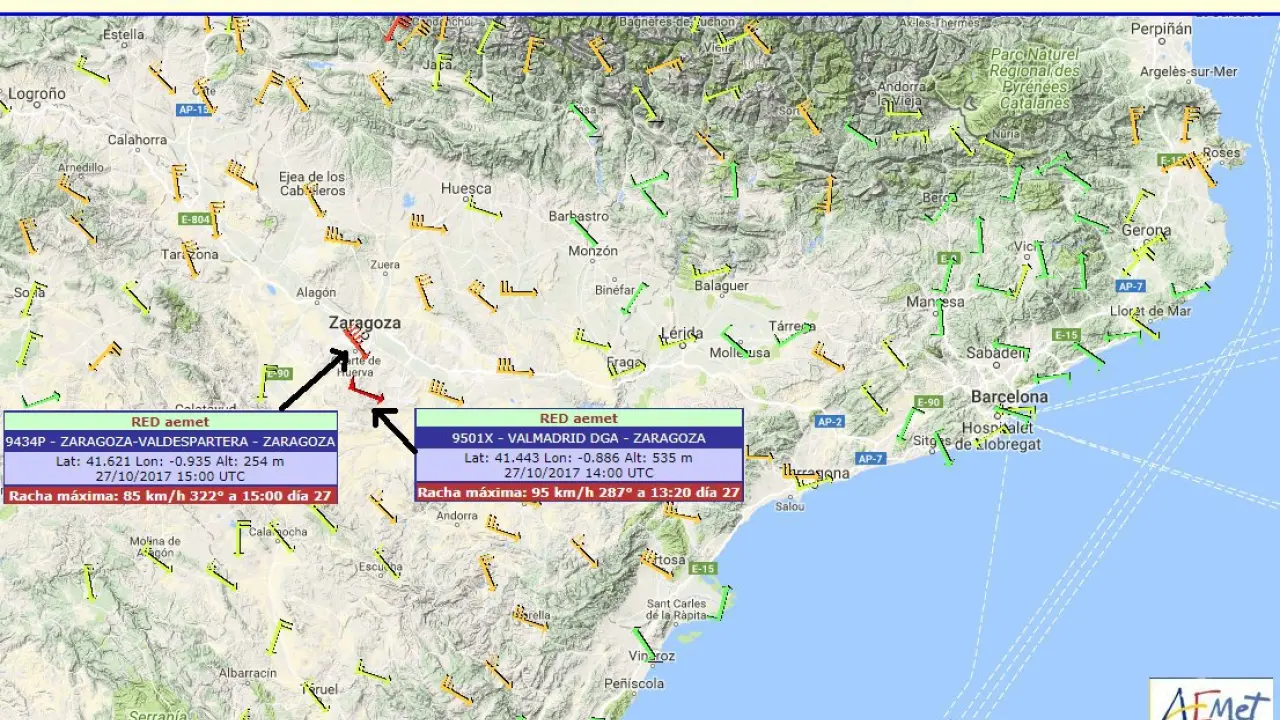Click the E-90 shield near Zaragoza

(x=277, y=374)
